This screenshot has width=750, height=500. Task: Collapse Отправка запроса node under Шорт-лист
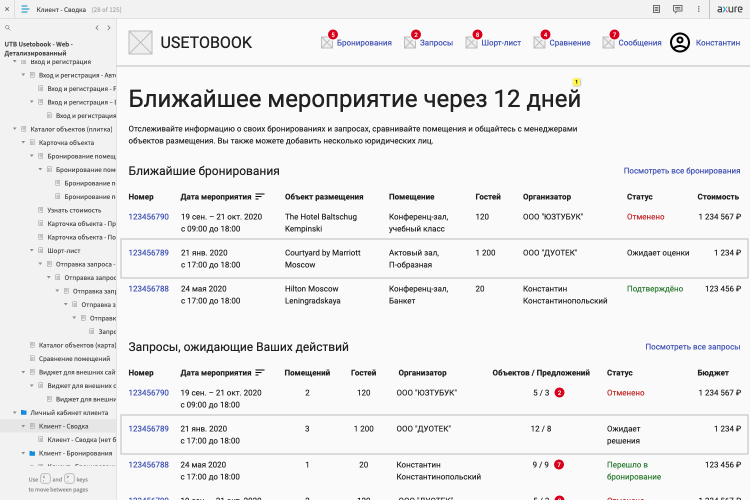click(x=41, y=264)
